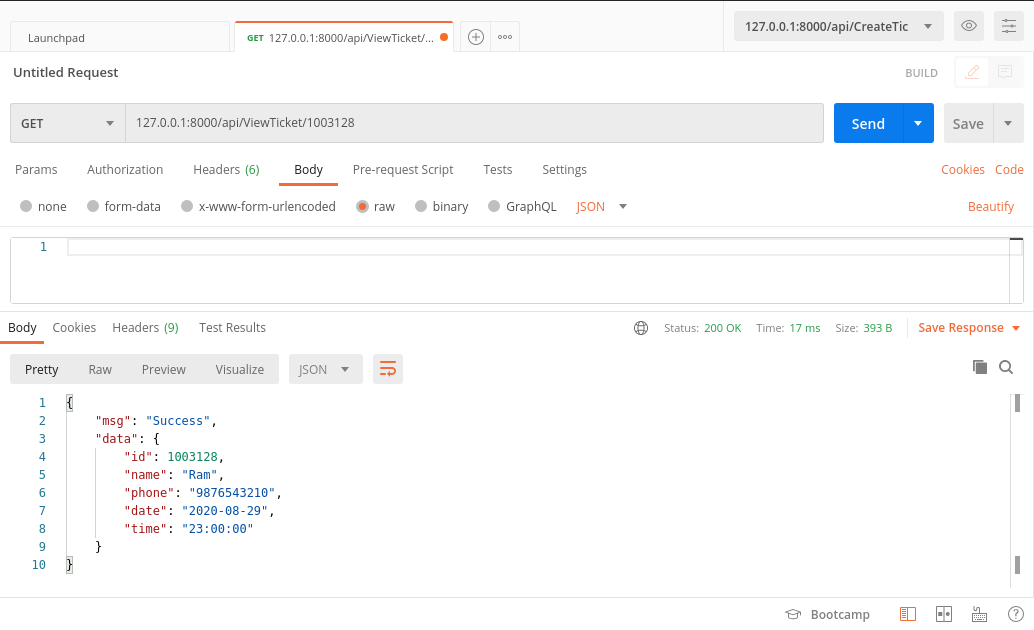Click the 200 OK status text
This screenshot has height=630, width=1034.
(722, 328)
